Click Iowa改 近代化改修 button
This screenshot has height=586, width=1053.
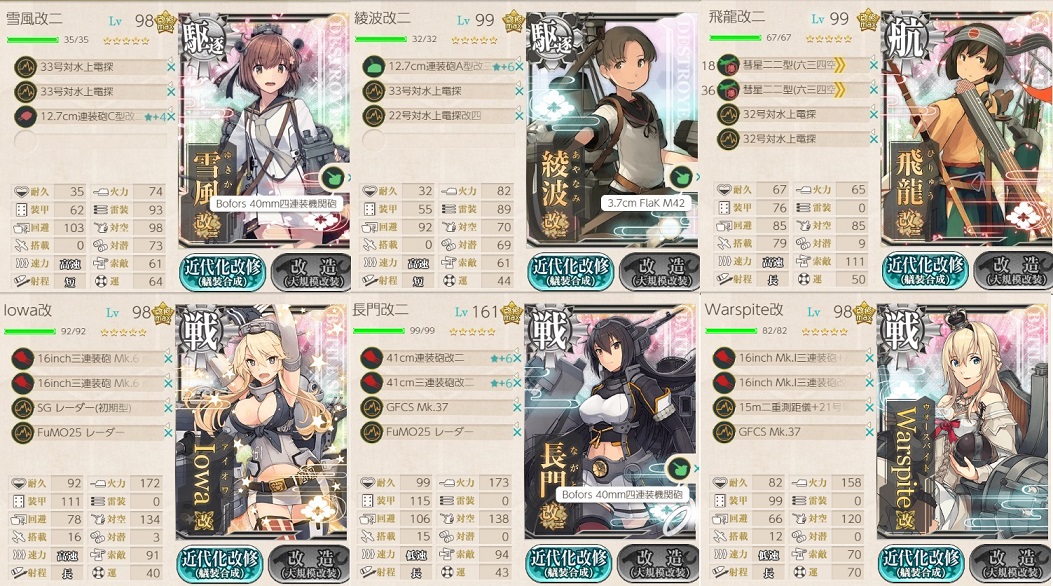pyautogui.click(x=220, y=564)
